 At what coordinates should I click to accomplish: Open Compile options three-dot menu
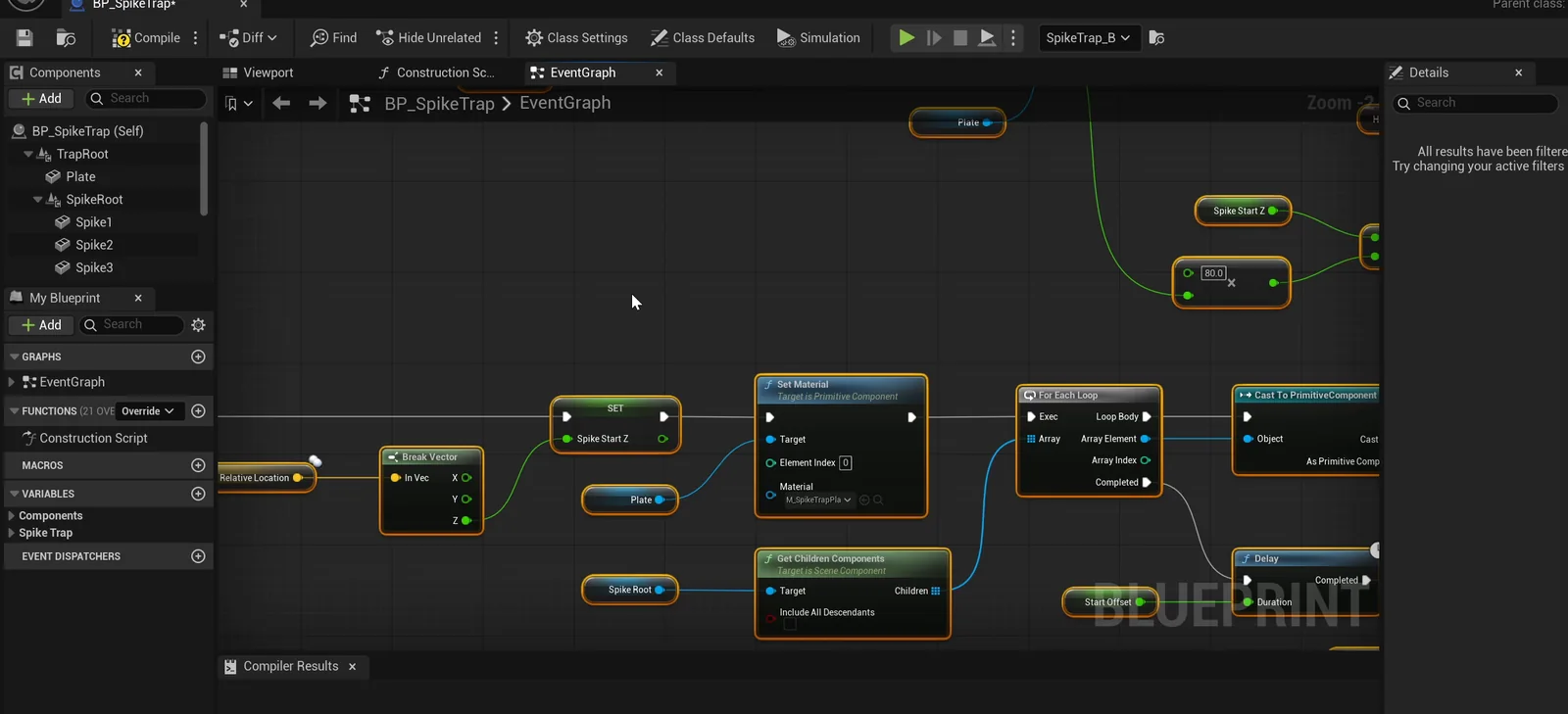(196, 38)
